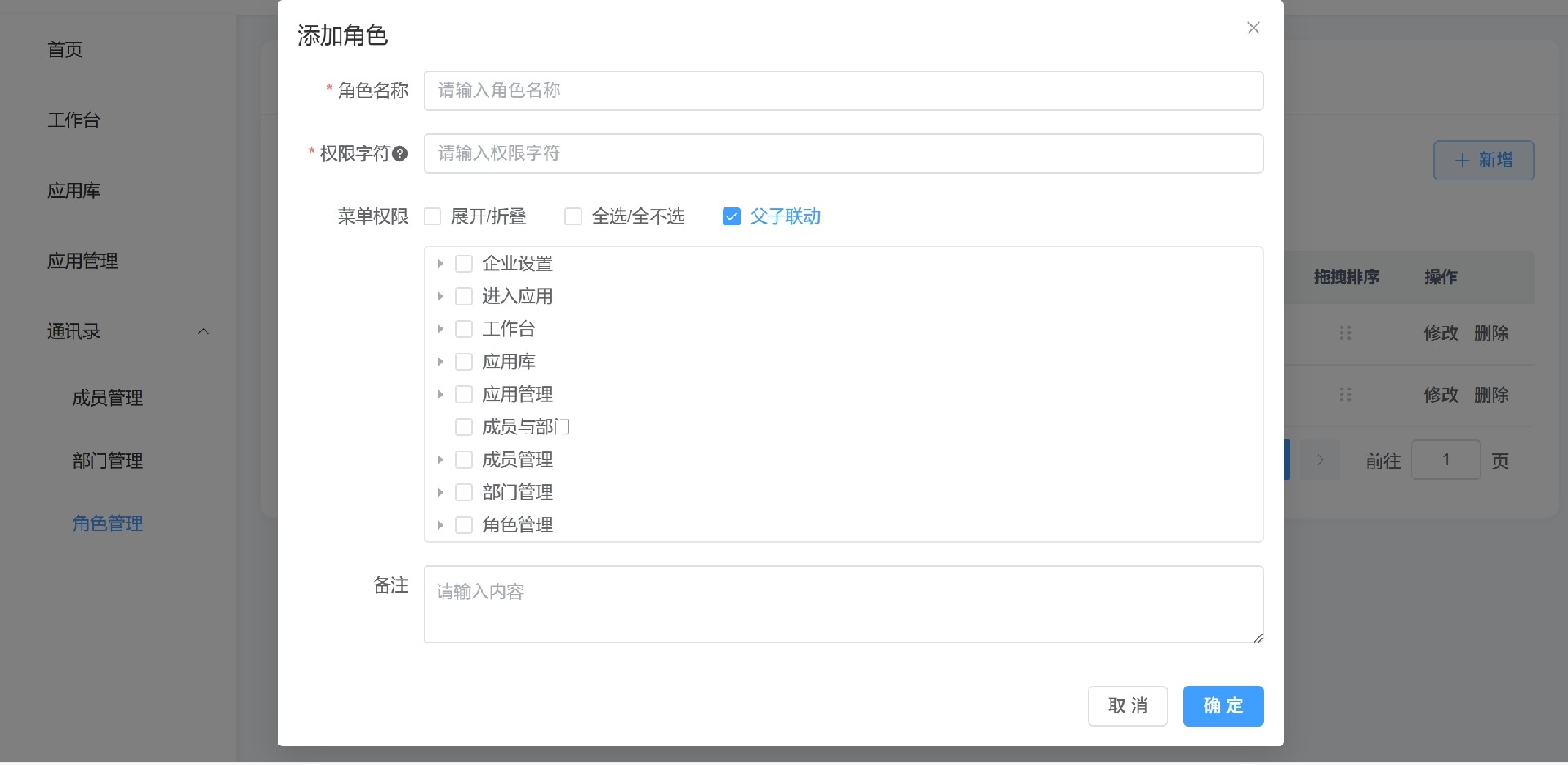Click the 确定 button to confirm
The height and width of the screenshot is (765, 1568).
pos(1223,705)
